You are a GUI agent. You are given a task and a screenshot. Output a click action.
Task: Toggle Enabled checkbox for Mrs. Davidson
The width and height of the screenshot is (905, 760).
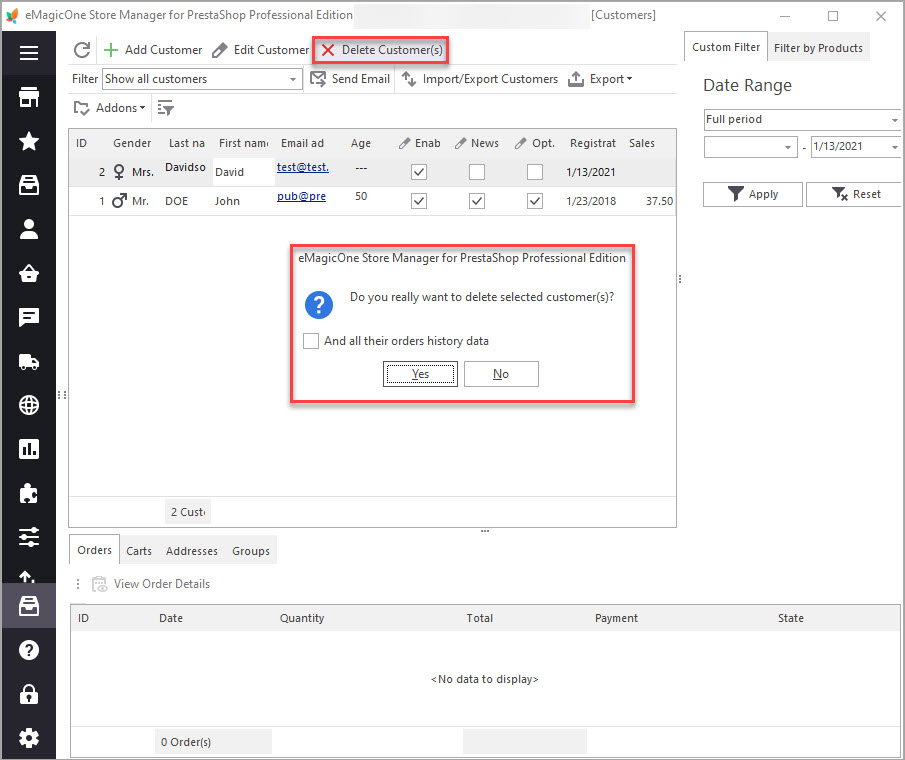pyautogui.click(x=419, y=172)
